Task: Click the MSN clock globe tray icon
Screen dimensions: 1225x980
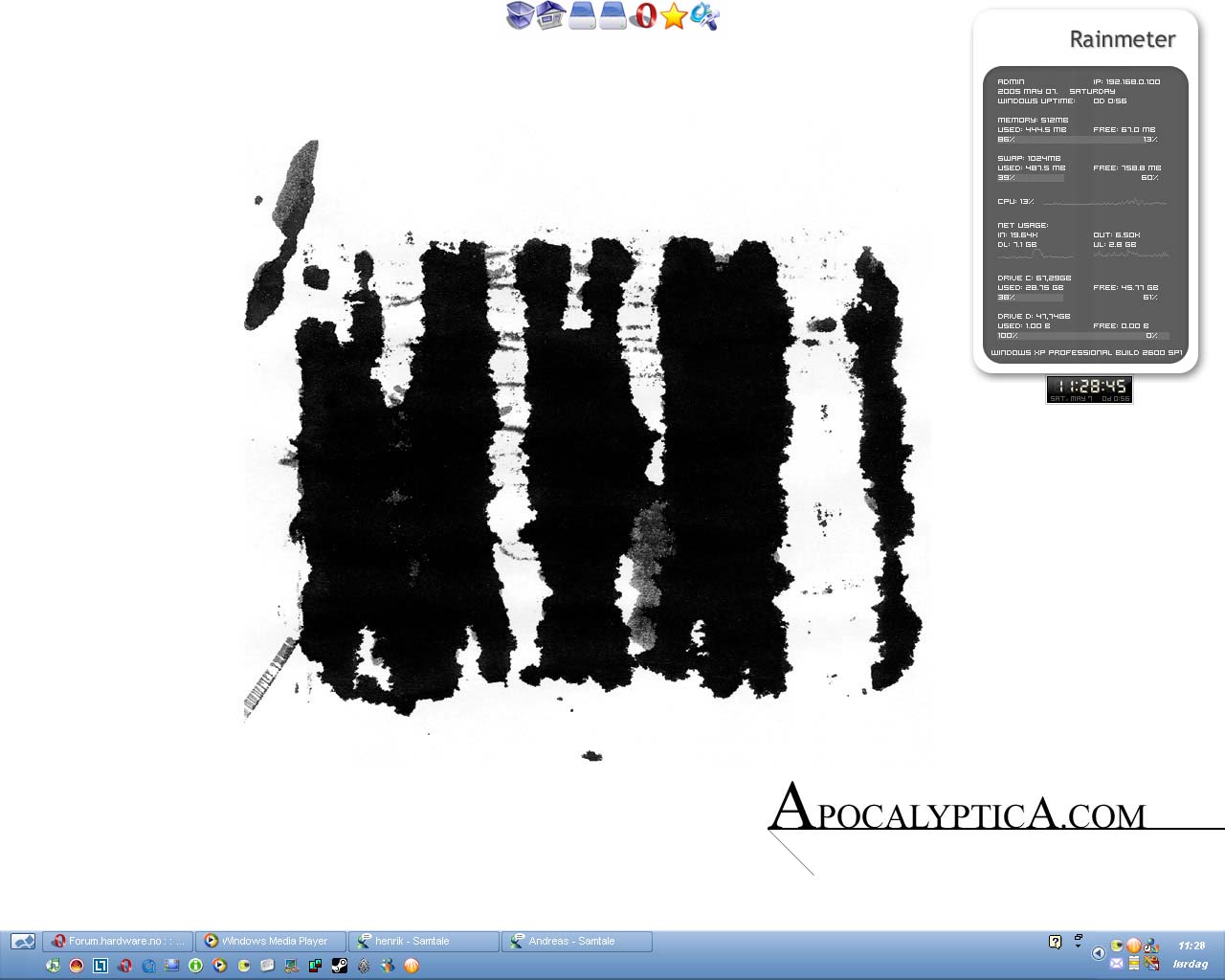Action: [x=1151, y=946]
